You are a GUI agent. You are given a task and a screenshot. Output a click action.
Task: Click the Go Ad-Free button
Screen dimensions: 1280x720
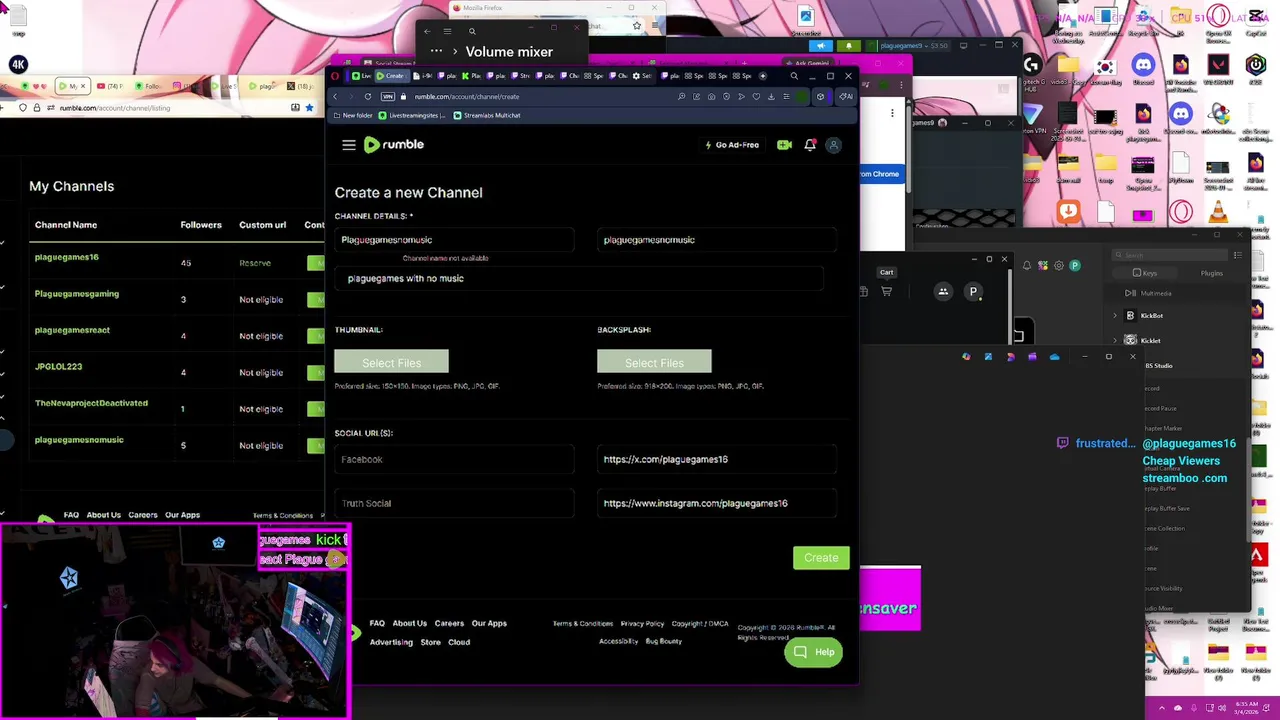click(x=732, y=145)
